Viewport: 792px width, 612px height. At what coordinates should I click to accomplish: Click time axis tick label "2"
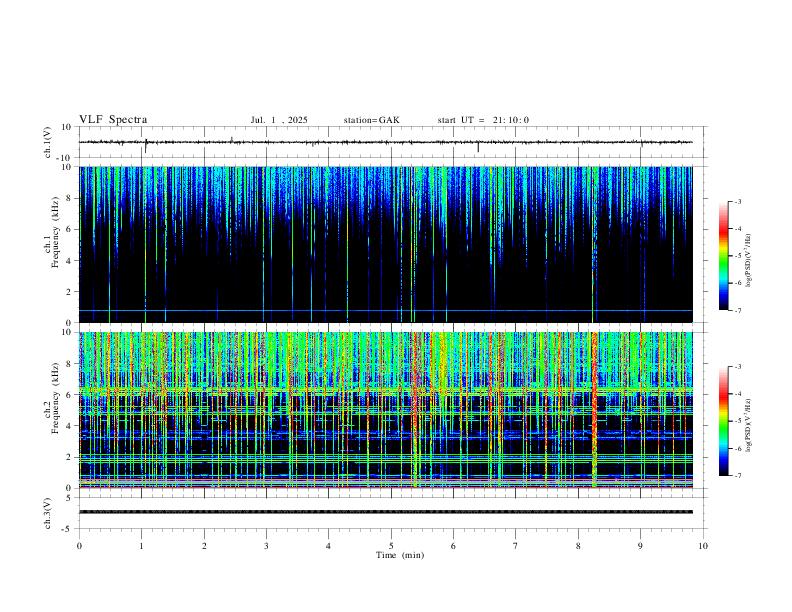(204, 546)
